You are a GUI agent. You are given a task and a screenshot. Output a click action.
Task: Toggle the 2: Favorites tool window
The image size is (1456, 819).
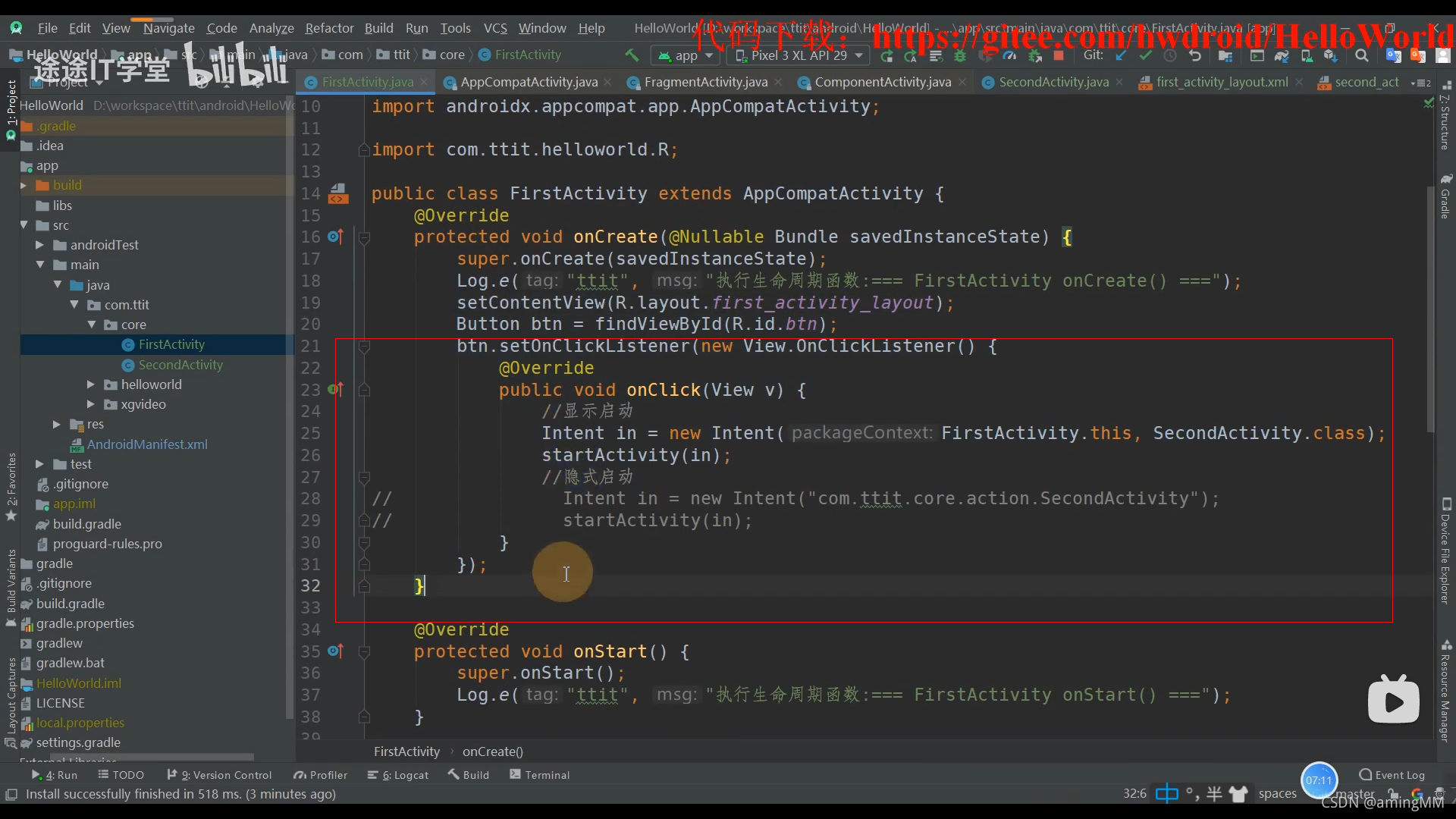point(11,487)
